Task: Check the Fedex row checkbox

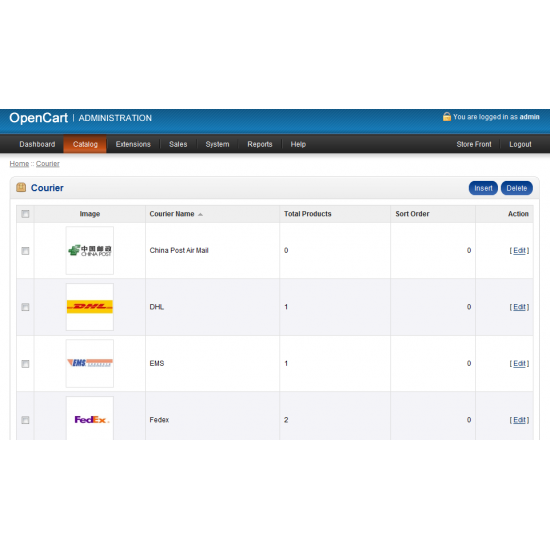Action: coord(25,420)
